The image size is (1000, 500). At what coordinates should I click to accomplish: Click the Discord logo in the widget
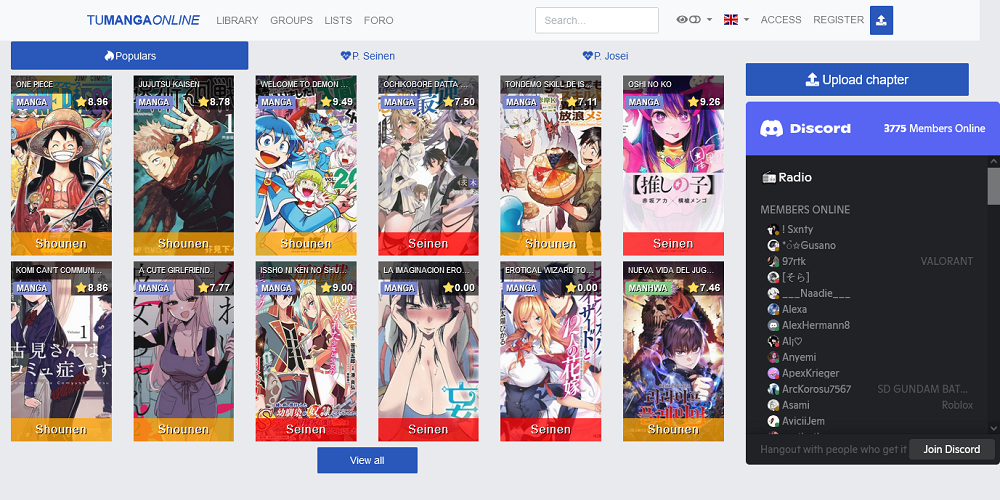click(x=771, y=128)
